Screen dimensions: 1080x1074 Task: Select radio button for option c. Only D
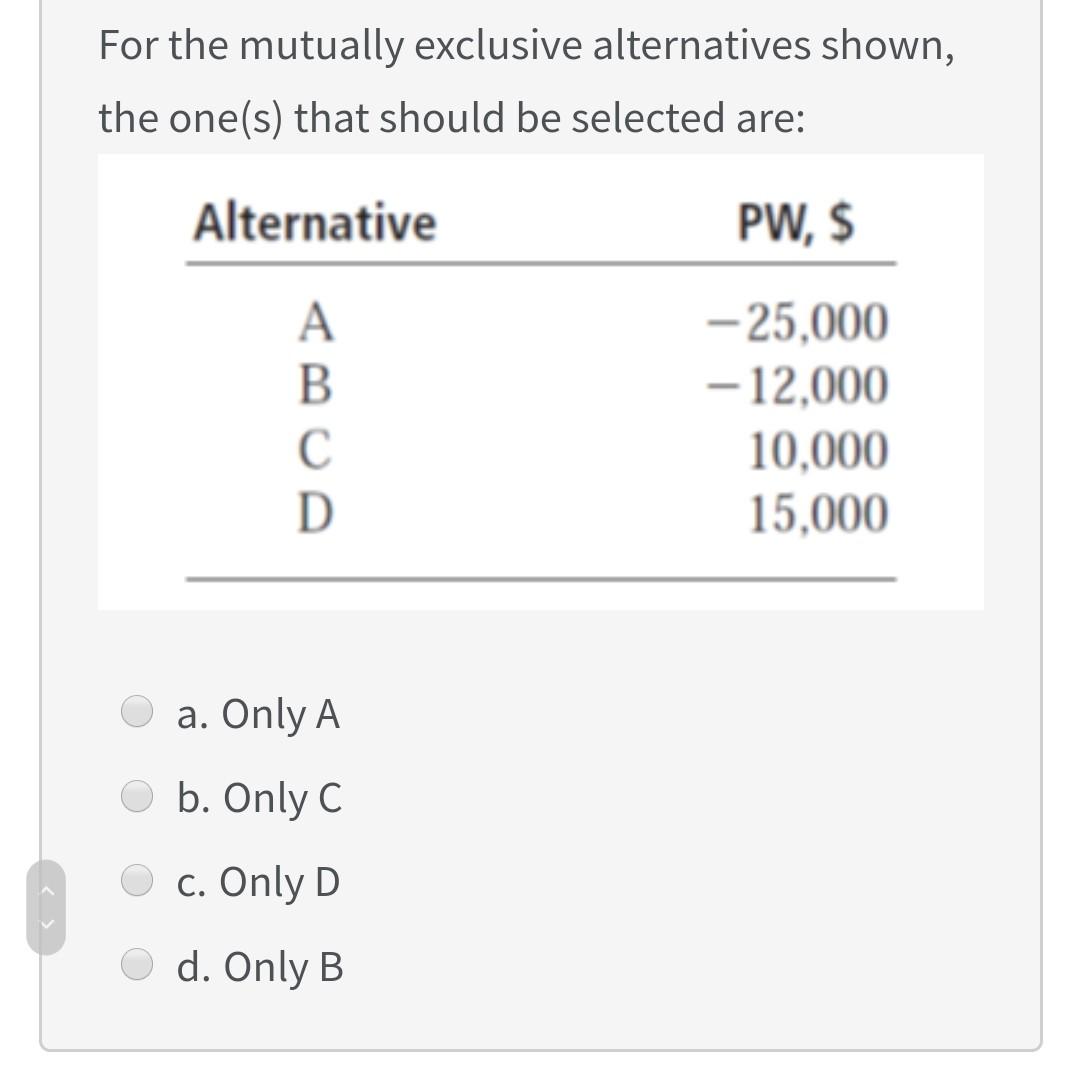point(137,881)
